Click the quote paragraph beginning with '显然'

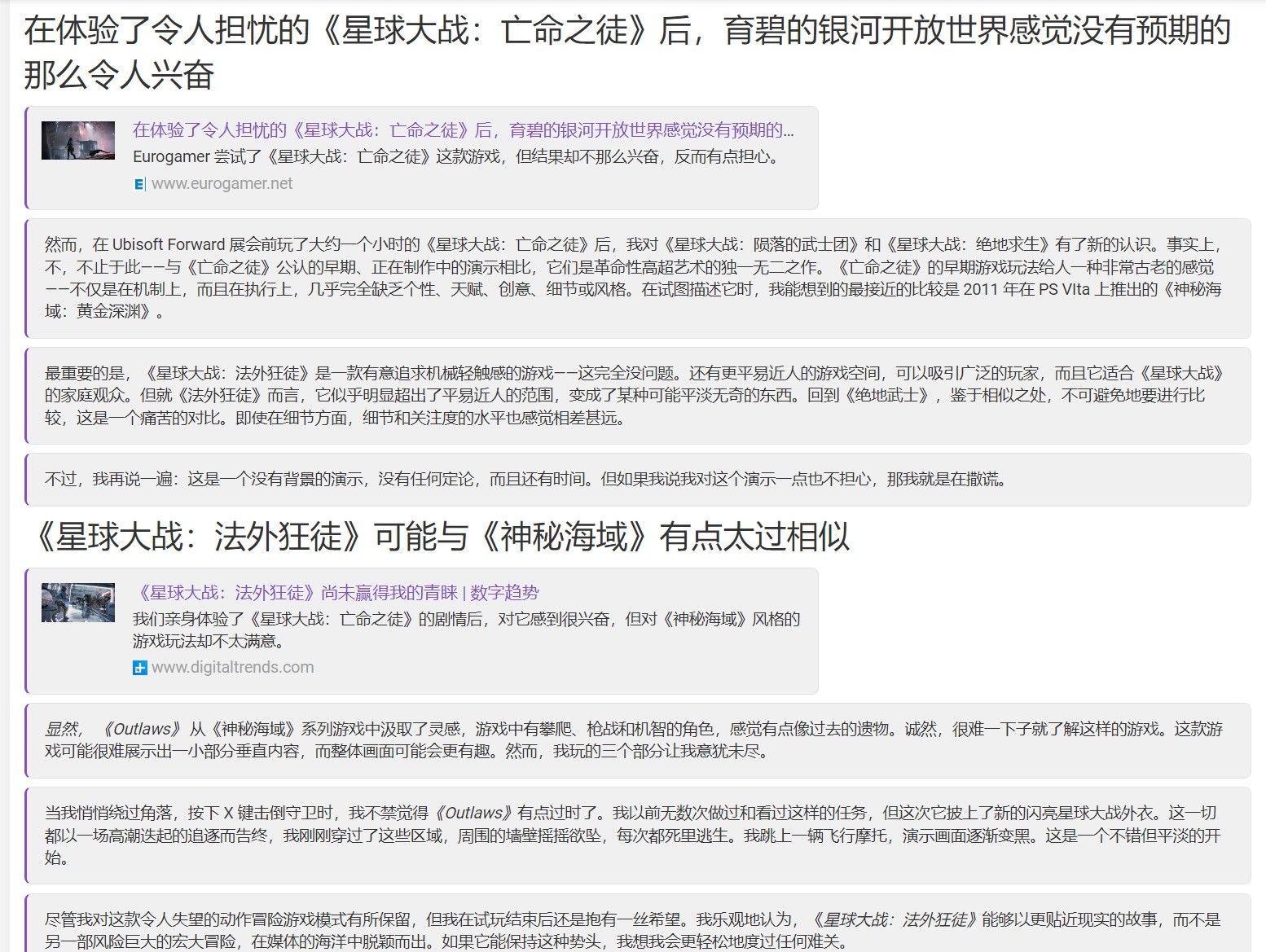tap(633, 739)
